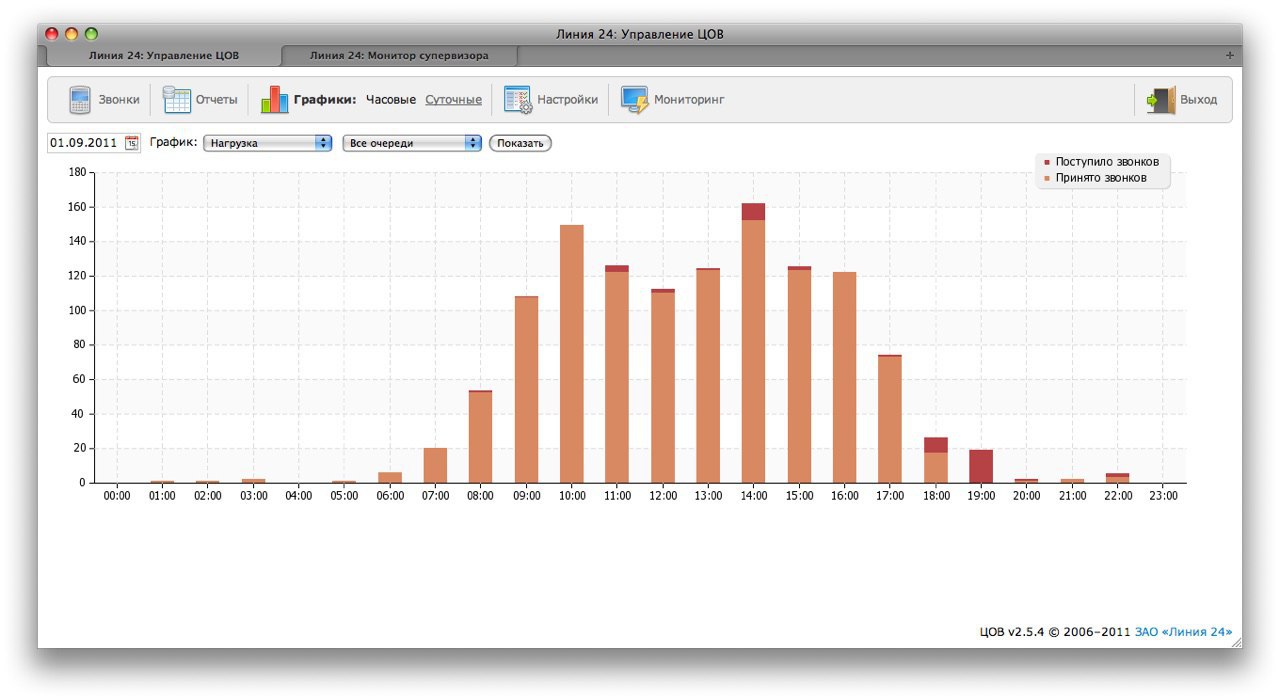Click the 10:00 chart bar
Screen dimensions: 1280x700
coord(571,354)
